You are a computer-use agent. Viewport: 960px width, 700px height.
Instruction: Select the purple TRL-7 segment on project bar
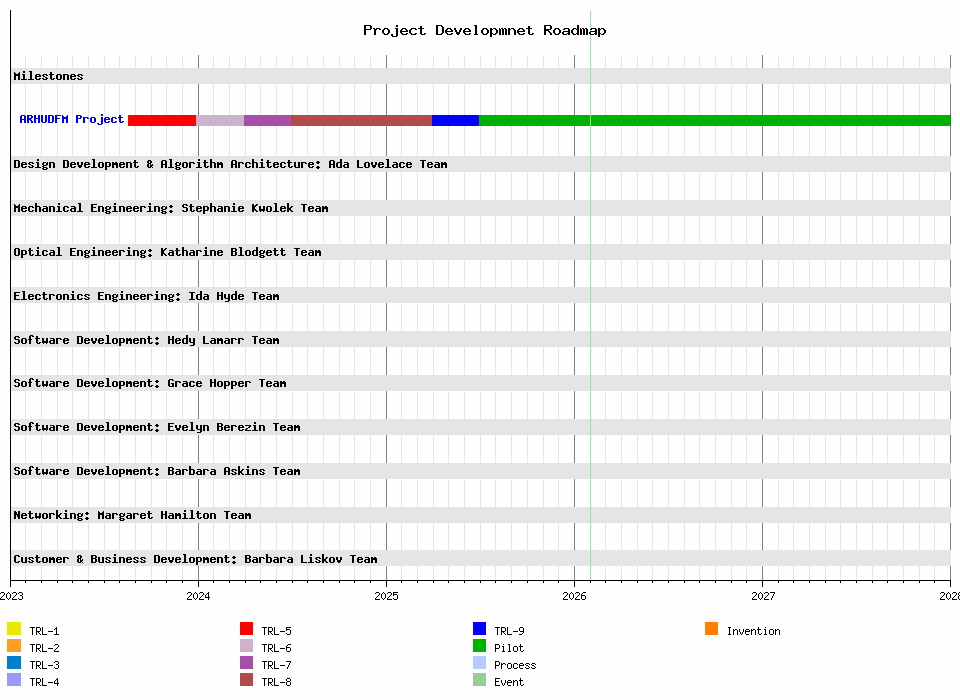click(x=267, y=120)
